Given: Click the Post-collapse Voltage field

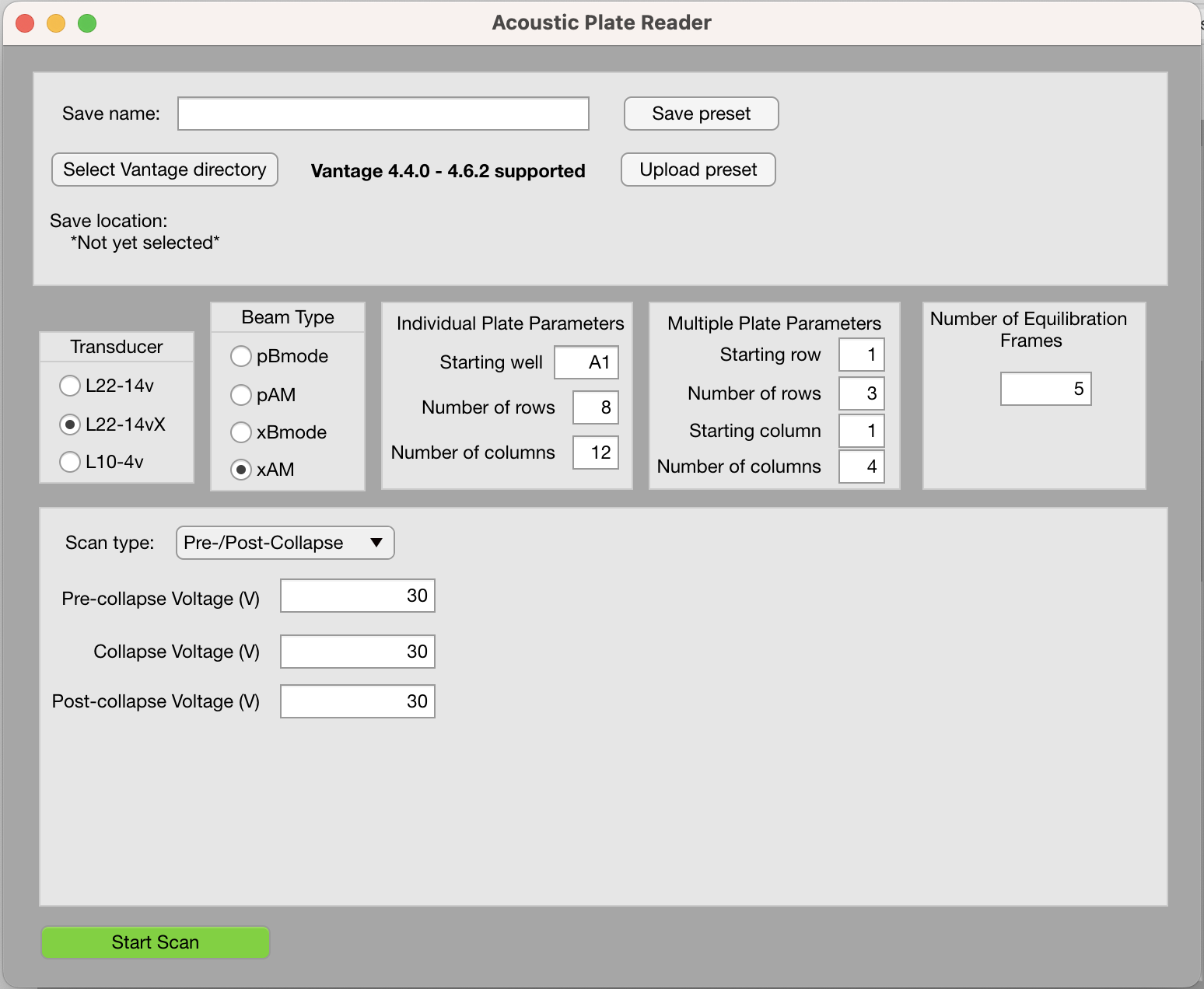Looking at the screenshot, I should (x=357, y=701).
